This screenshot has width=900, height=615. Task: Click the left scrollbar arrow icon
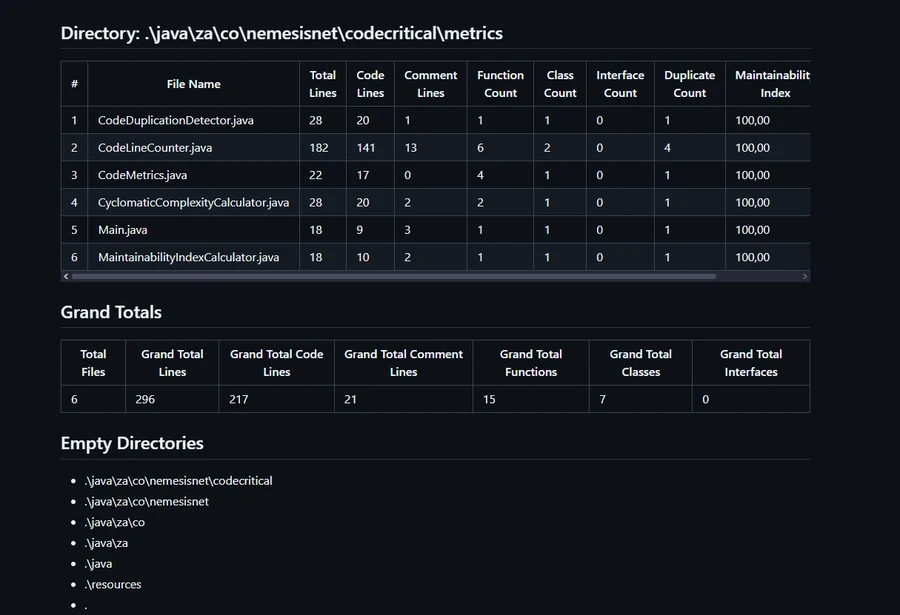[x=66, y=276]
